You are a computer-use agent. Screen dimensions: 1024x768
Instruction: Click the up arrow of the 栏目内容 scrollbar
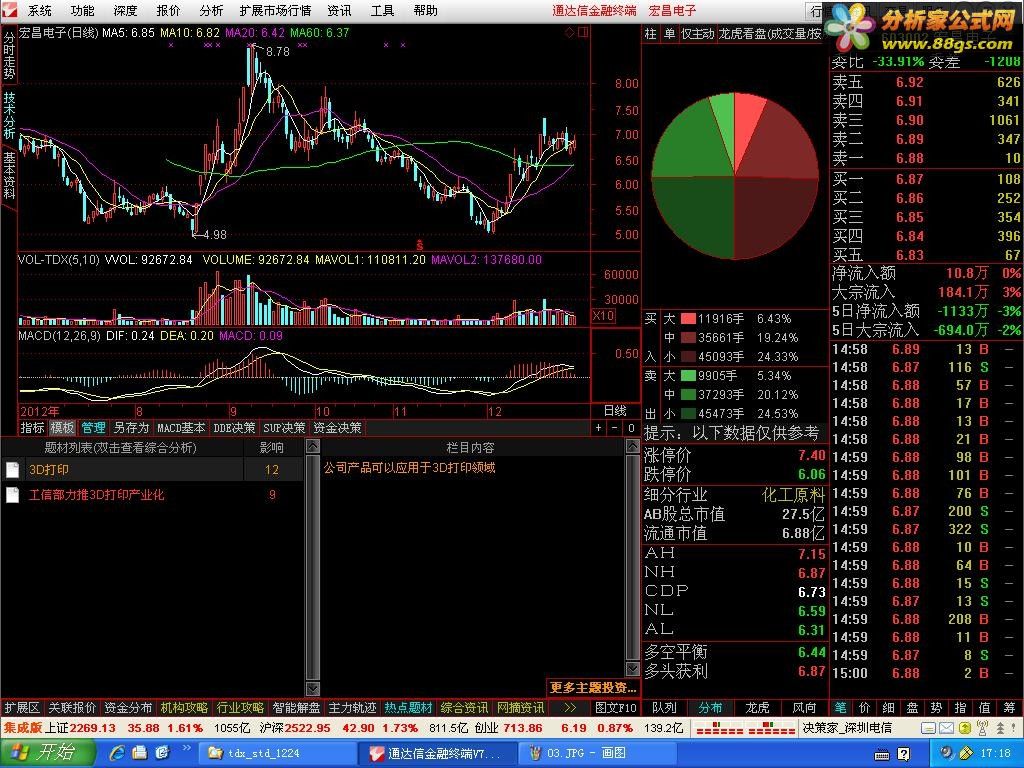[x=632, y=446]
